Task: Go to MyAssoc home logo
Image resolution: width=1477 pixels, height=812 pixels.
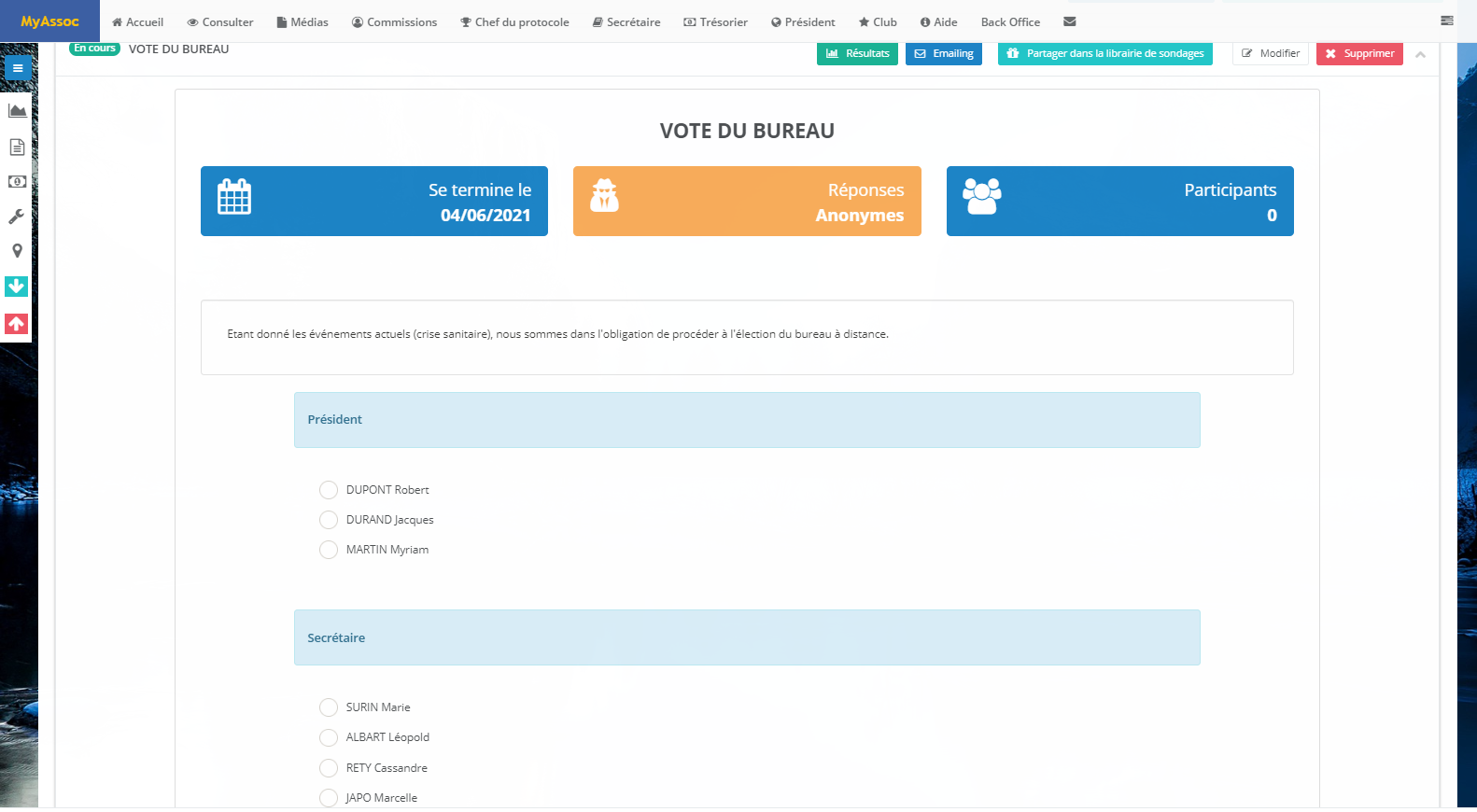Action: click(49, 21)
